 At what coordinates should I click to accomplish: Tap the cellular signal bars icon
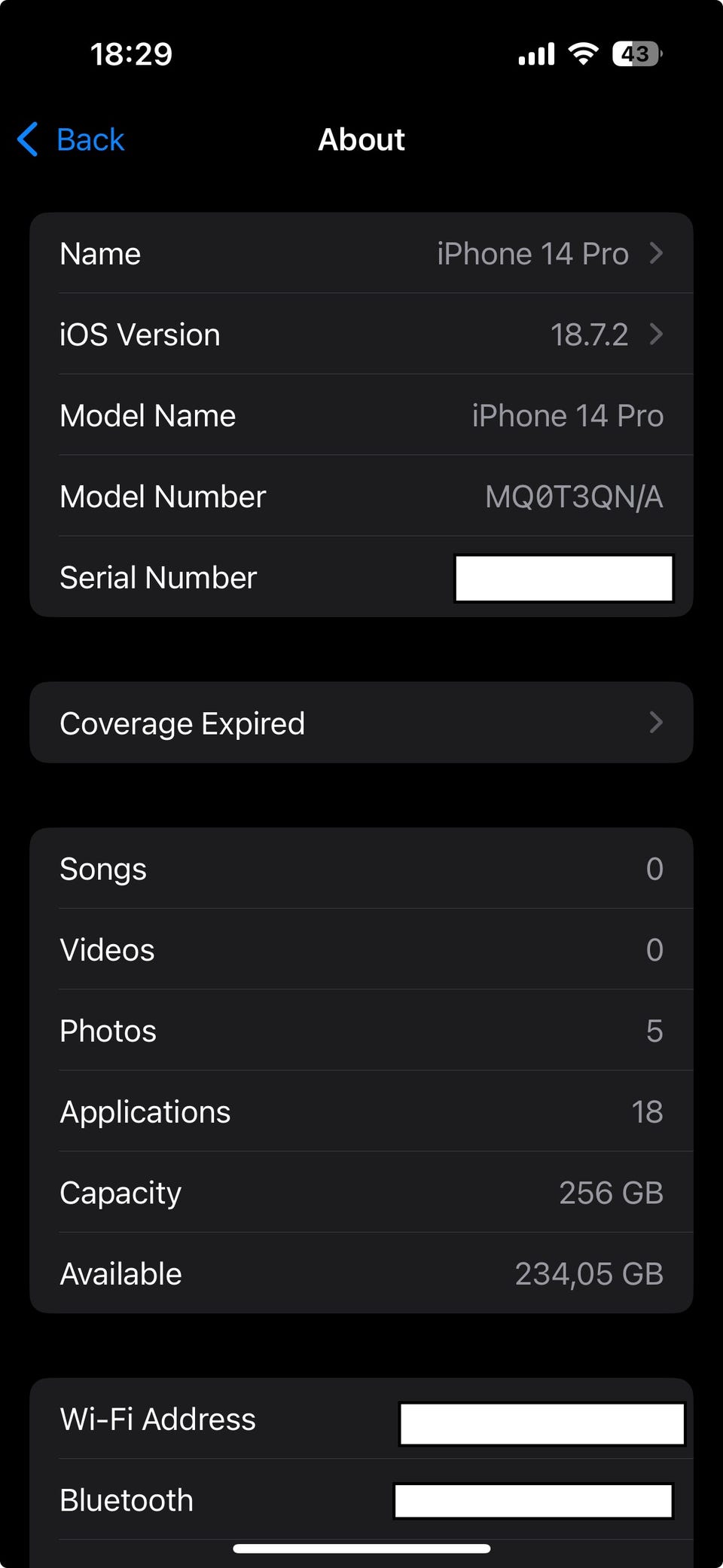[x=536, y=54]
